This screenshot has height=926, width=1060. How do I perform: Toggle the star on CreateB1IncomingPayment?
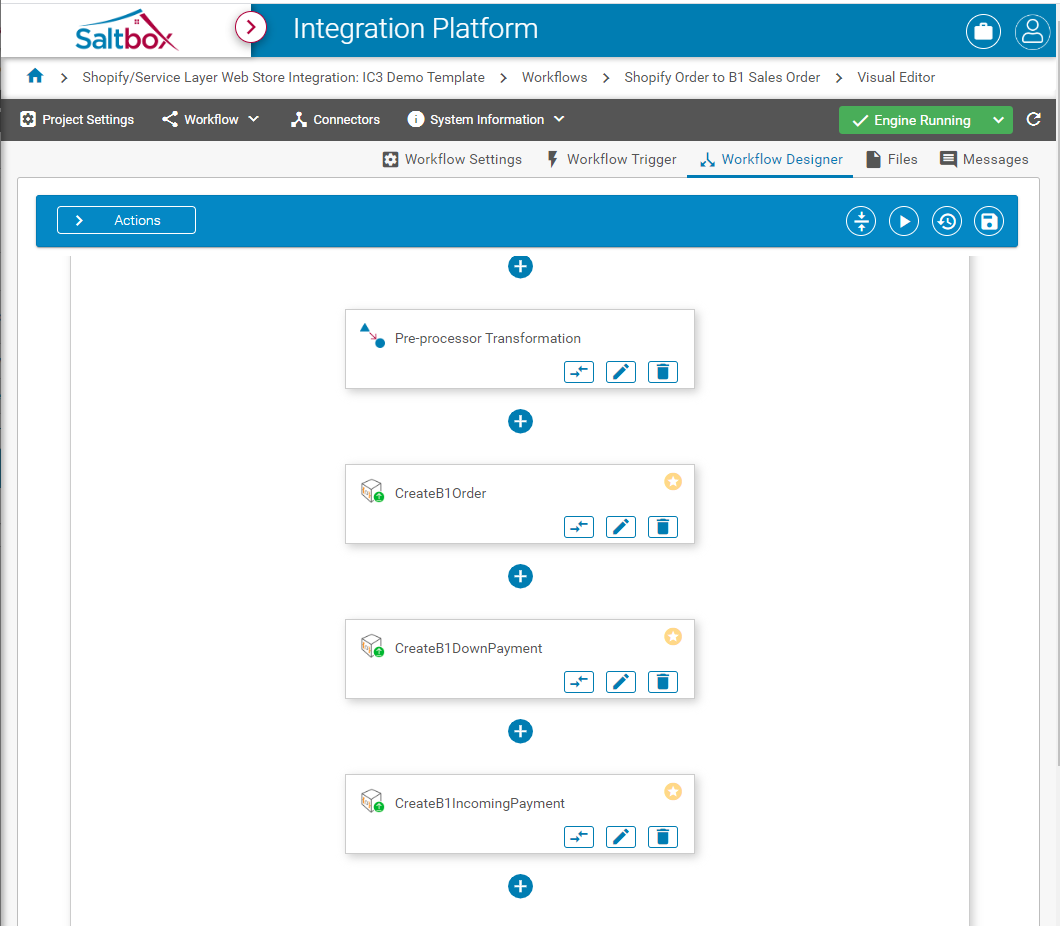coord(673,791)
